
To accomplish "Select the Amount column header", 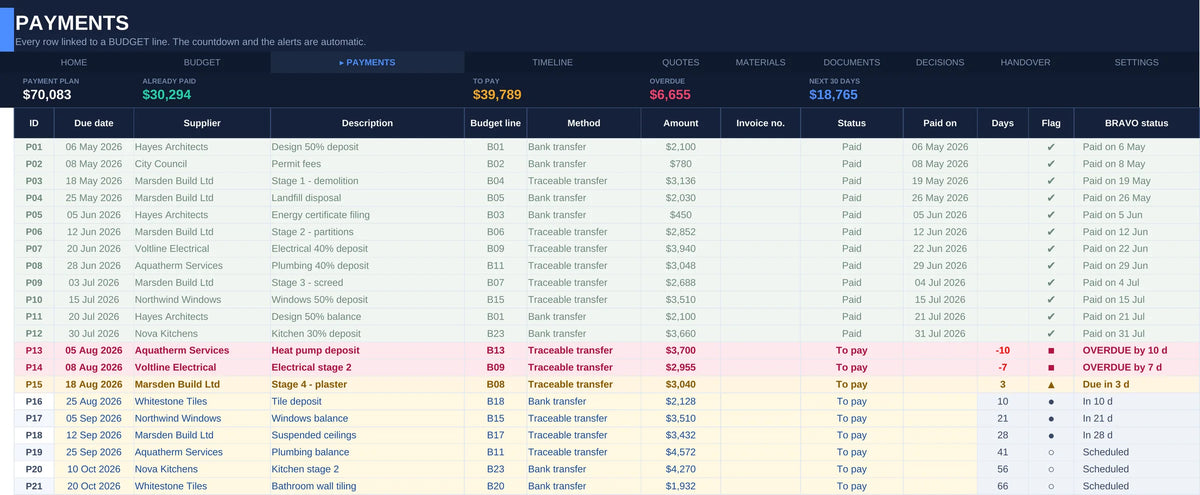I will [x=680, y=123].
